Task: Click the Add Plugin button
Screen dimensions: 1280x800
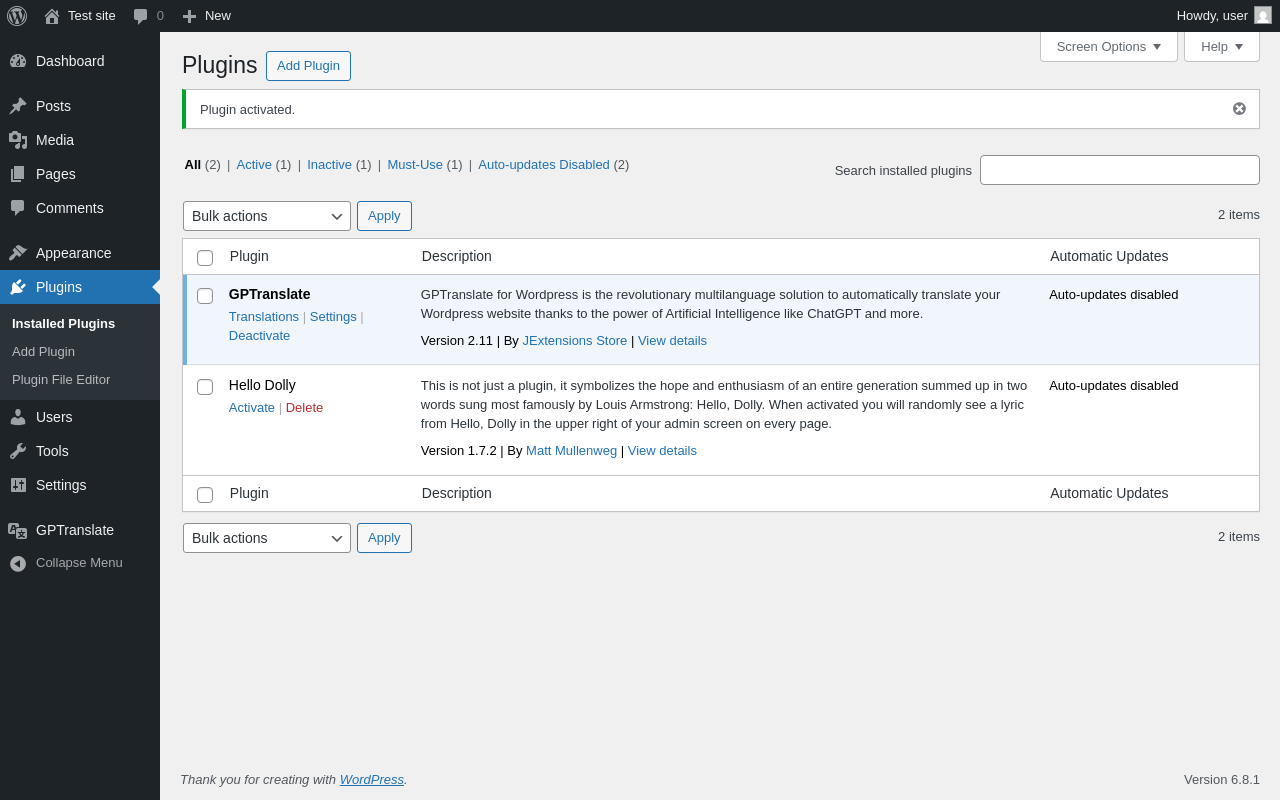Action: (308, 66)
